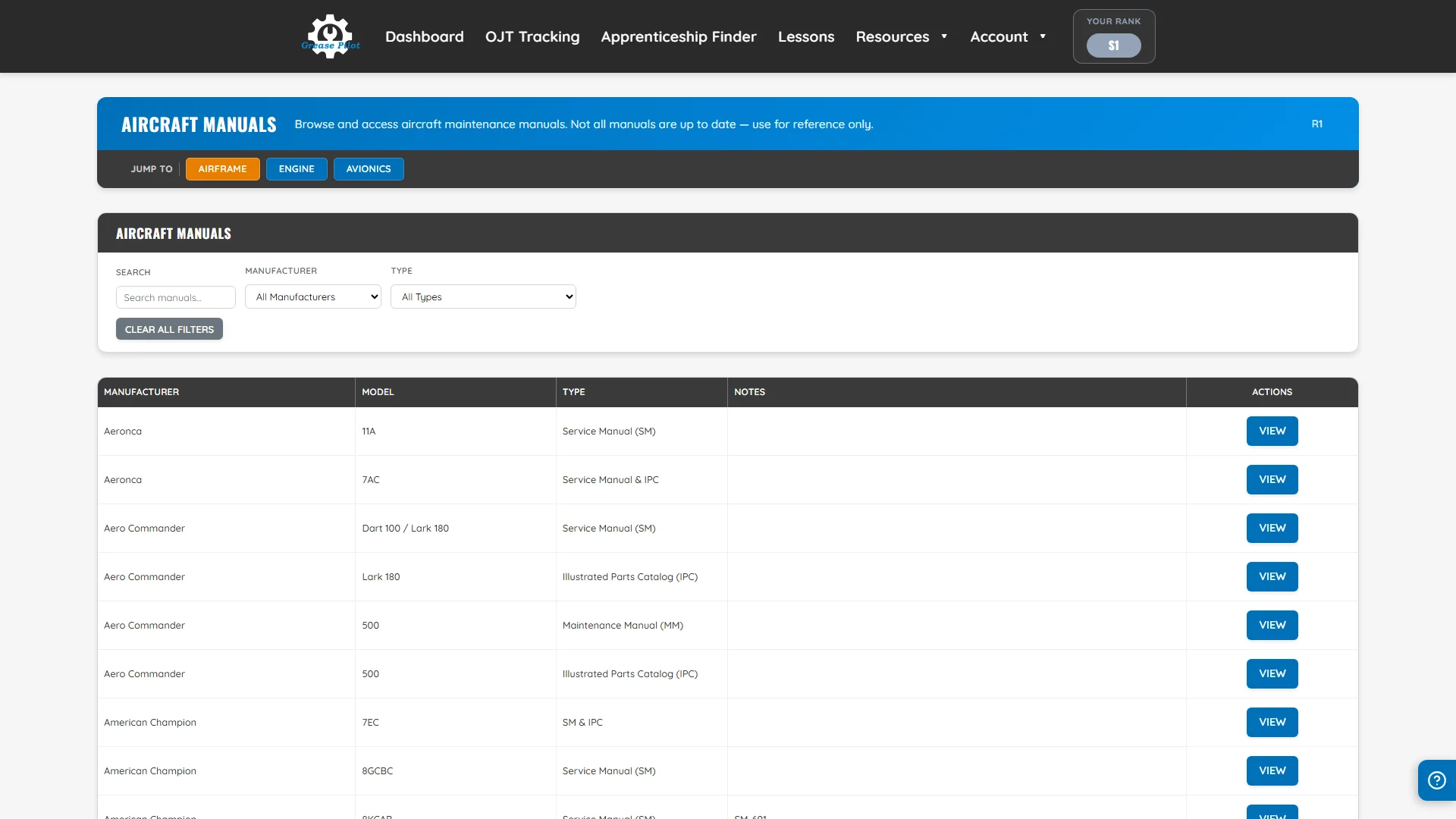Image resolution: width=1456 pixels, height=819 pixels.
Task: Open the help question-mark widget
Action: point(1436,780)
